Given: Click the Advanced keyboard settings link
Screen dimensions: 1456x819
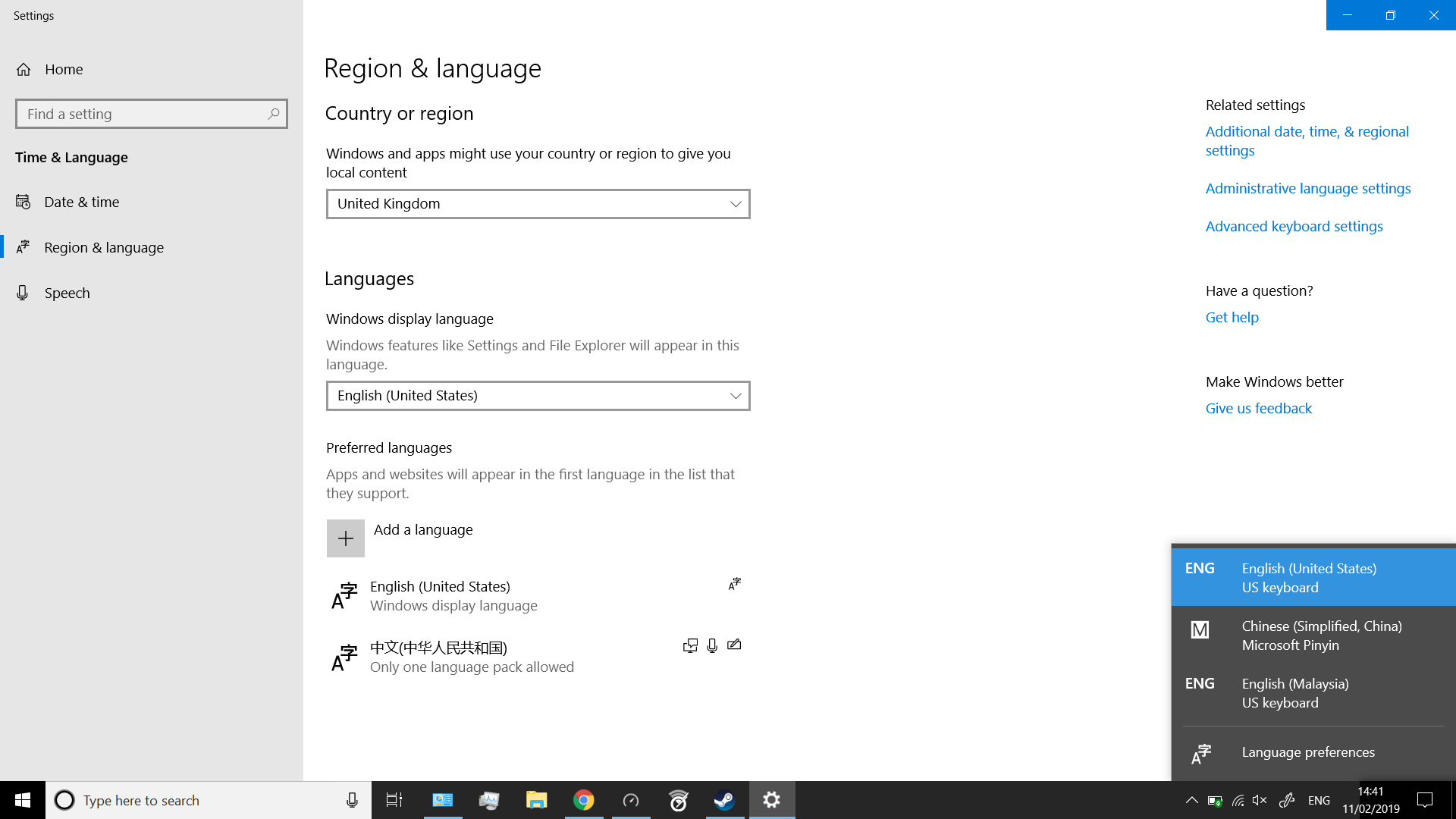Looking at the screenshot, I should pos(1294,226).
